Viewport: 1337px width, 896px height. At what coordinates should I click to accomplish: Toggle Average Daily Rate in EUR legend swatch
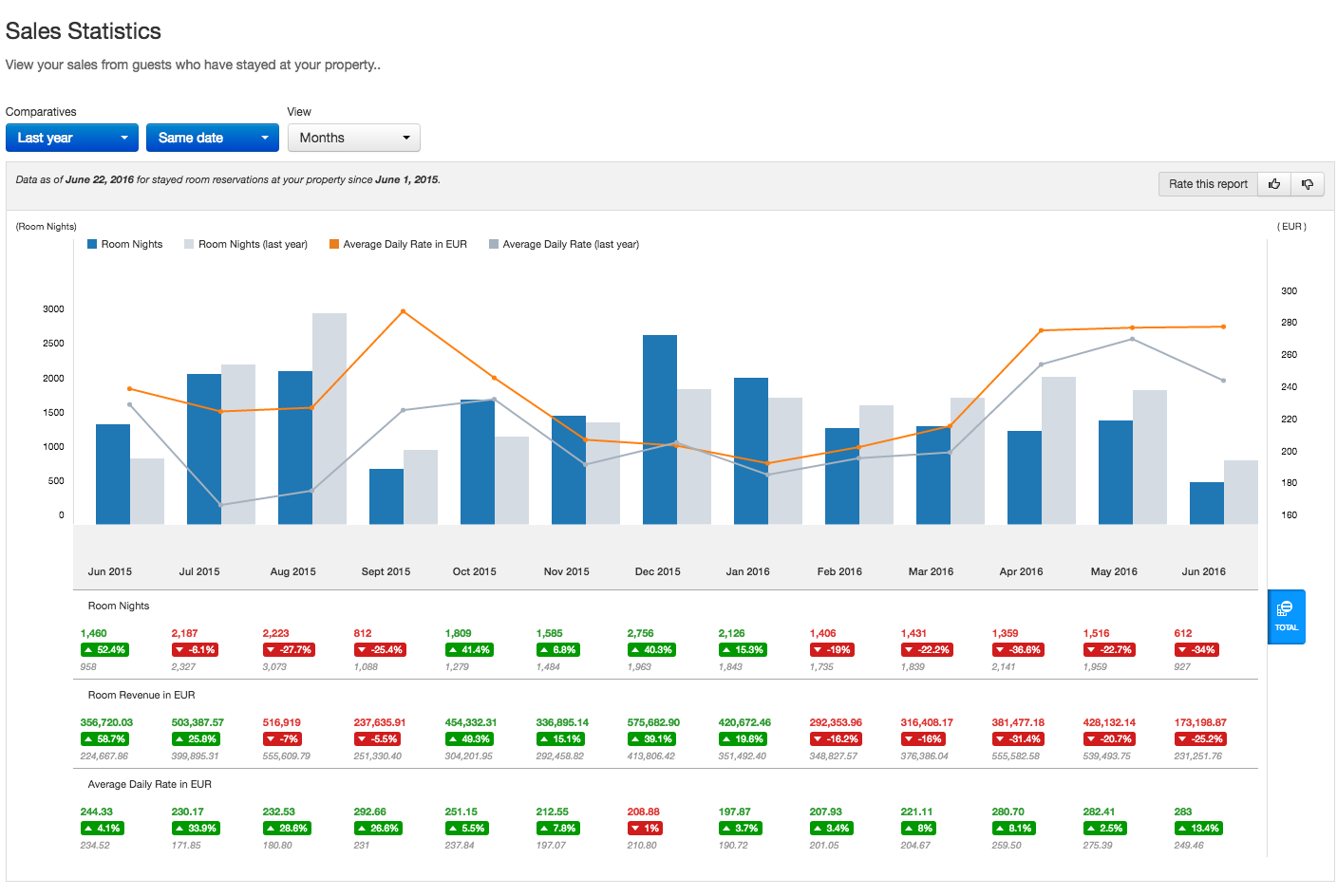tap(334, 244)
